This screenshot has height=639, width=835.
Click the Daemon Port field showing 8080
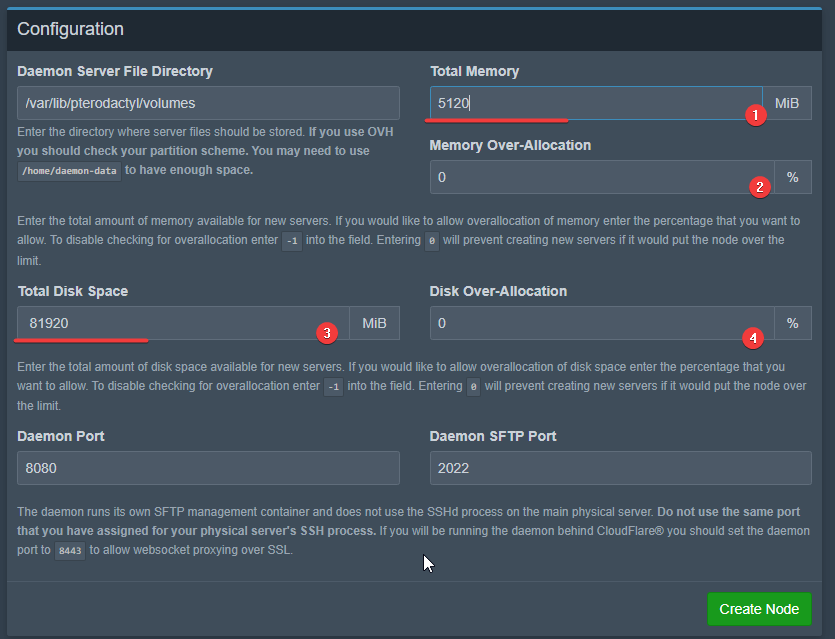tap(208, 468)
